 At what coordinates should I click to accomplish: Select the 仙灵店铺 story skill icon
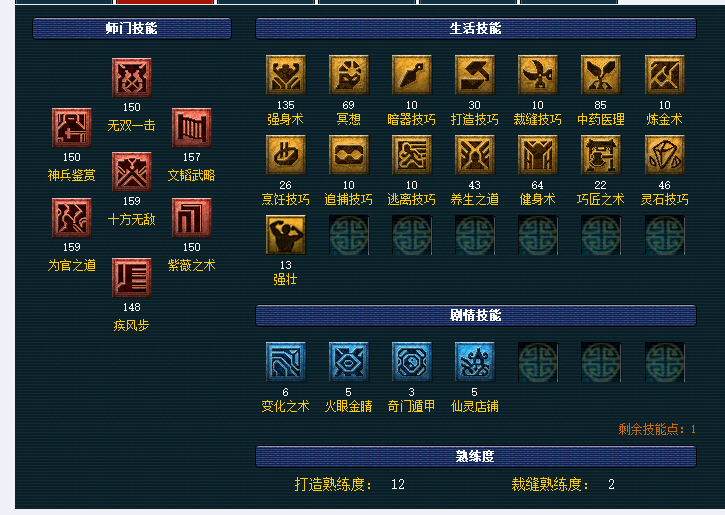475,362
